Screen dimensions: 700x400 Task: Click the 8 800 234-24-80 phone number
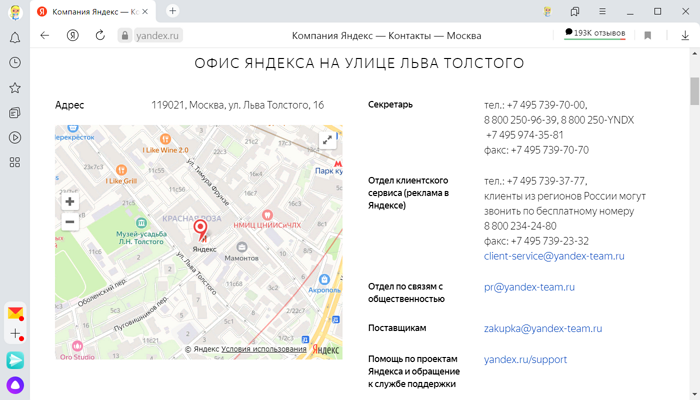pos(520,226)
